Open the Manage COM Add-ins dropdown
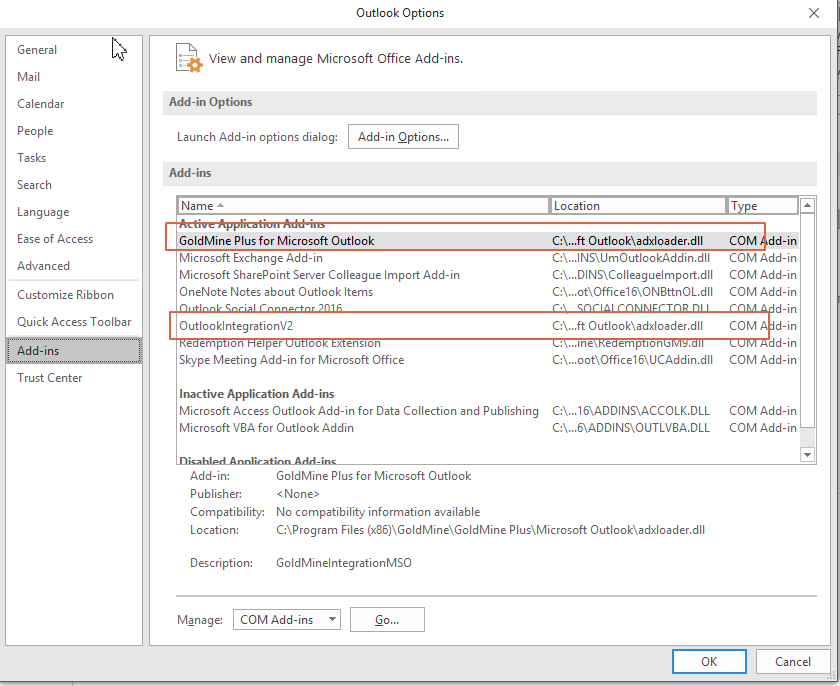Viewport: 840px width, 686px height. (286, 619)
